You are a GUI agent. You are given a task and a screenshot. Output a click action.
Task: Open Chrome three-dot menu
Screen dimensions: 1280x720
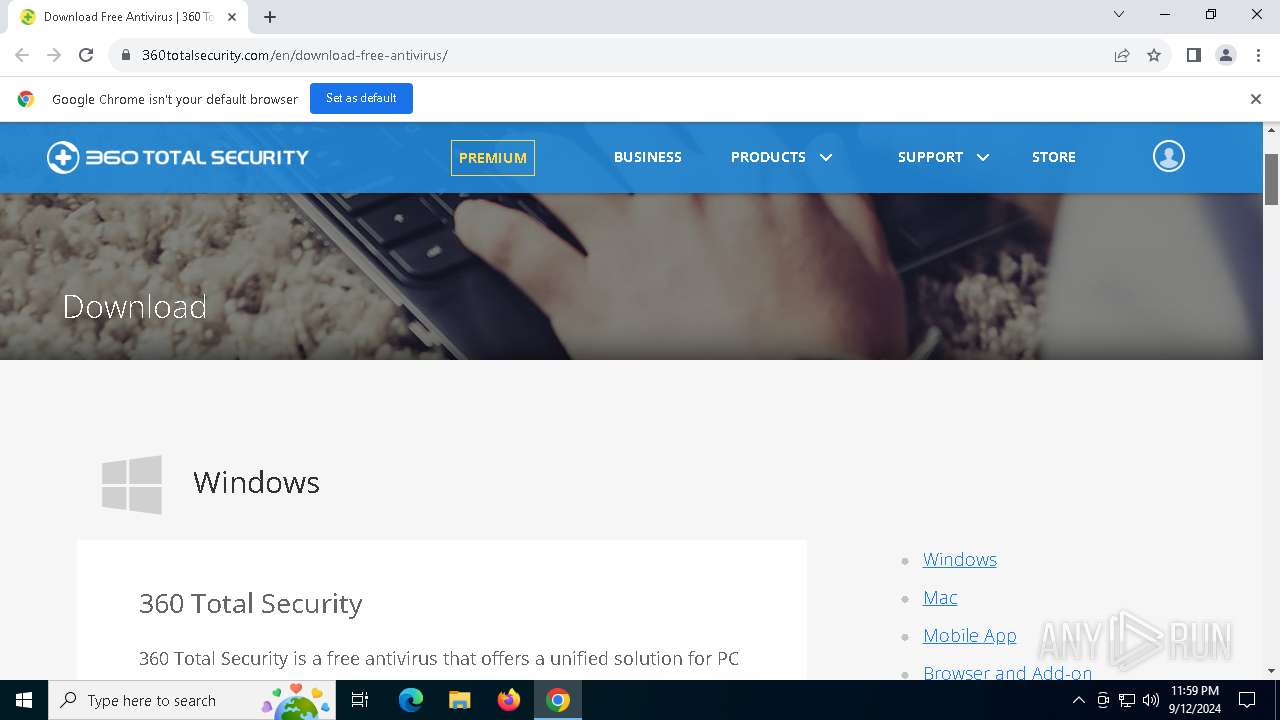point(1257,55)
